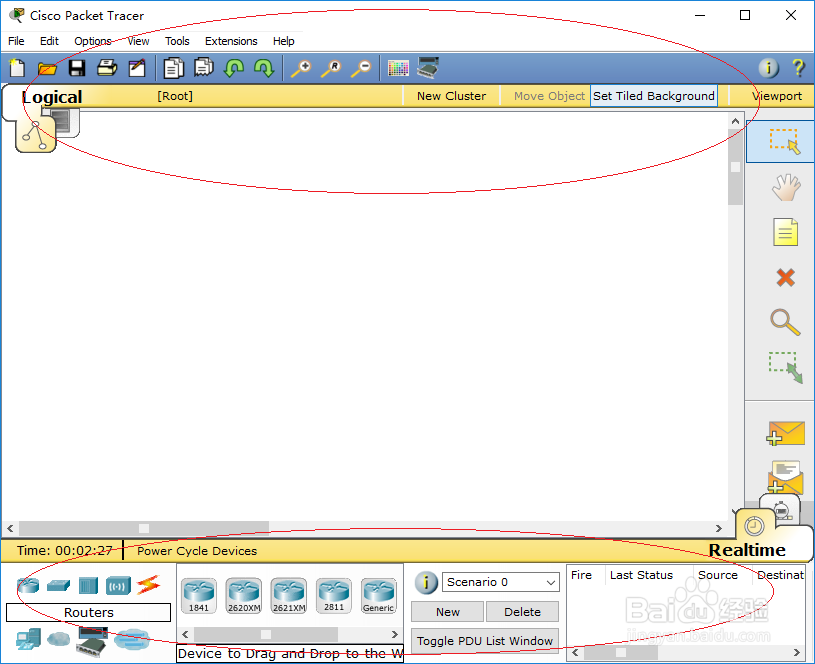Image resolution: width=815 pixels, height=664 pixels.
Task: Pick the 1841 router
Action: pos(199,596)
